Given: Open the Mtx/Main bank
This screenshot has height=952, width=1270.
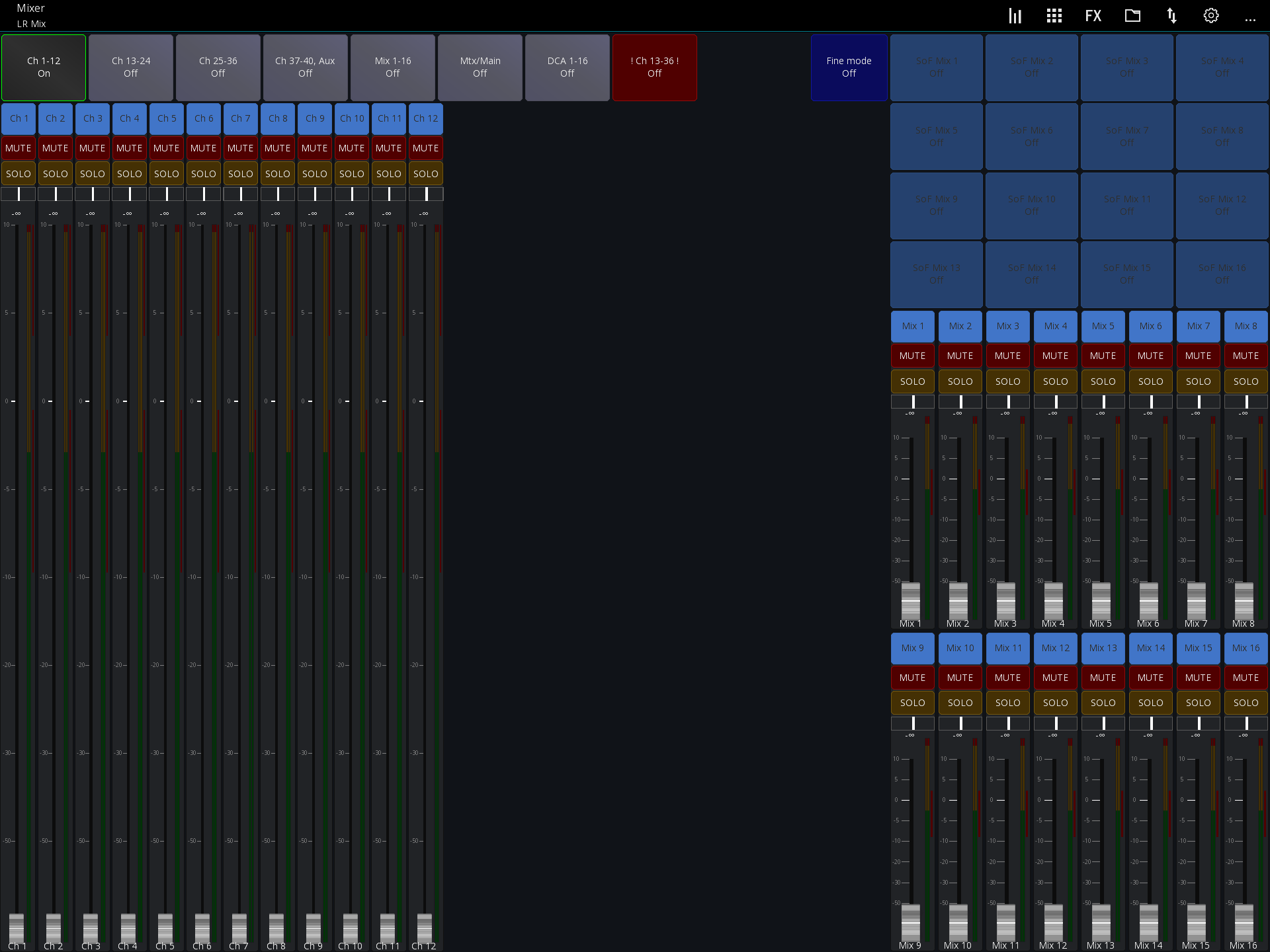Looking at the screenshot, I should pos(480,67).
